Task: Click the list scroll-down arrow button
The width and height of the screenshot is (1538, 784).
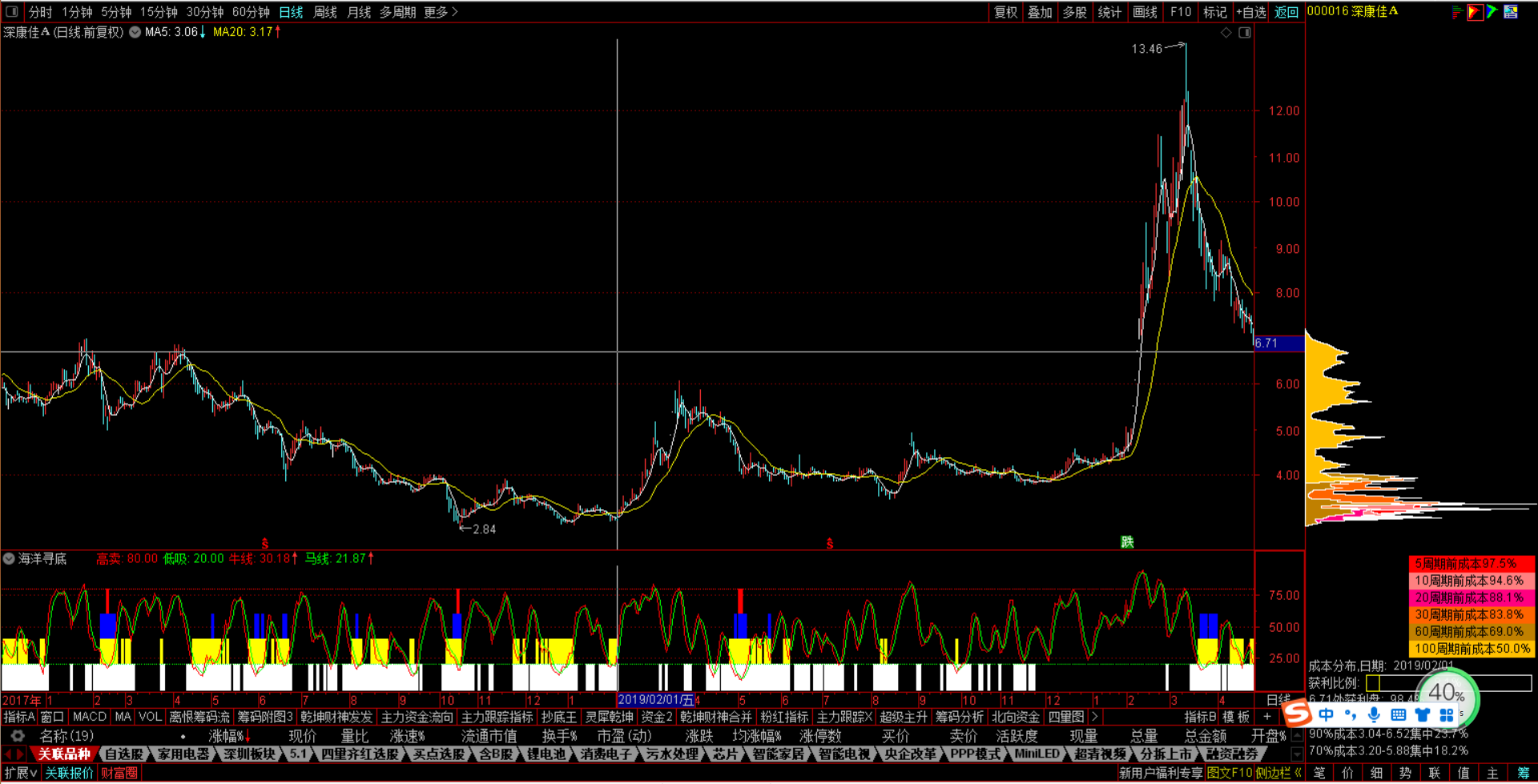Action: point(1298,754)
